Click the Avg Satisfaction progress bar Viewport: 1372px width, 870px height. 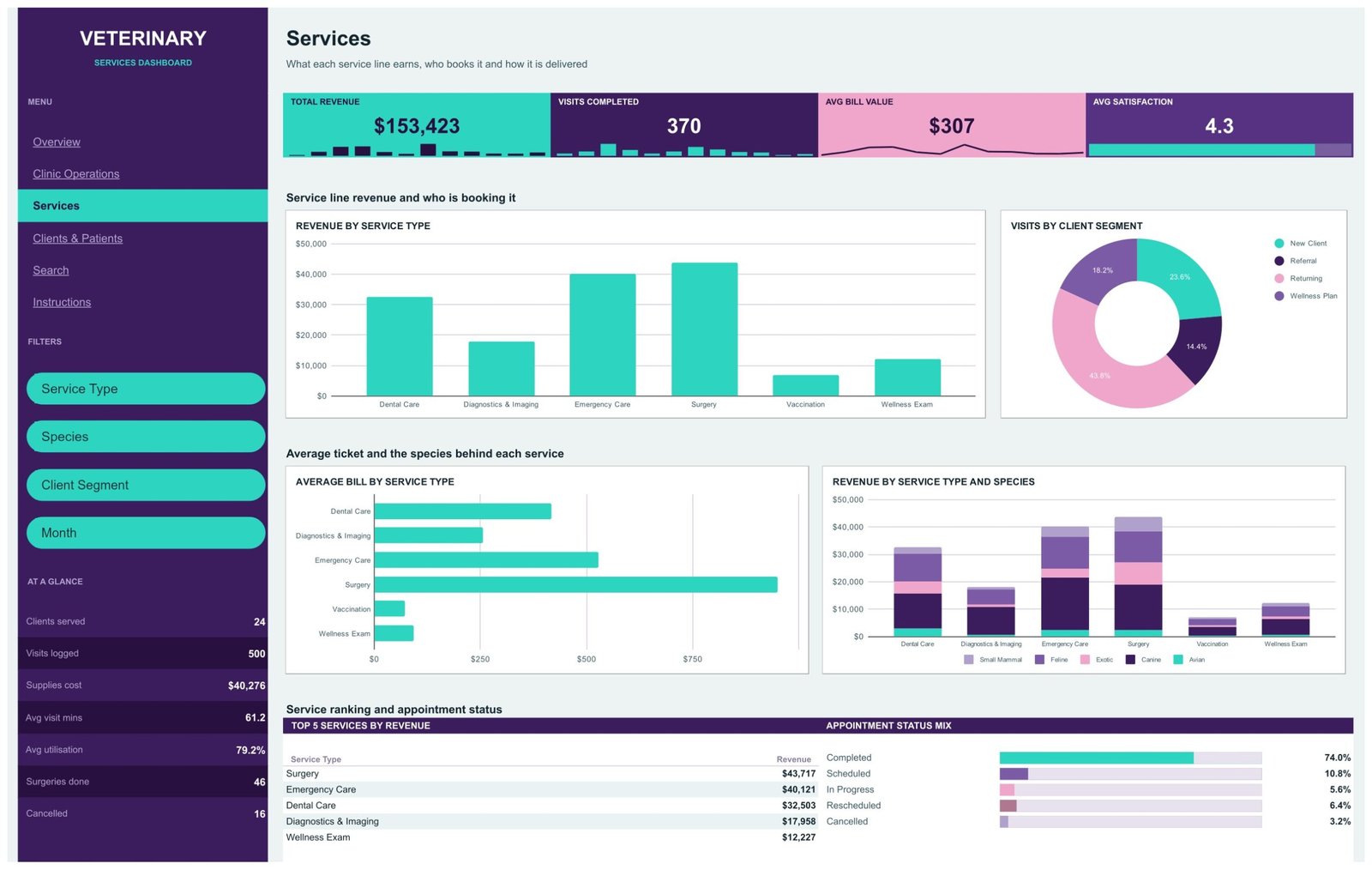coord(1219,150)
